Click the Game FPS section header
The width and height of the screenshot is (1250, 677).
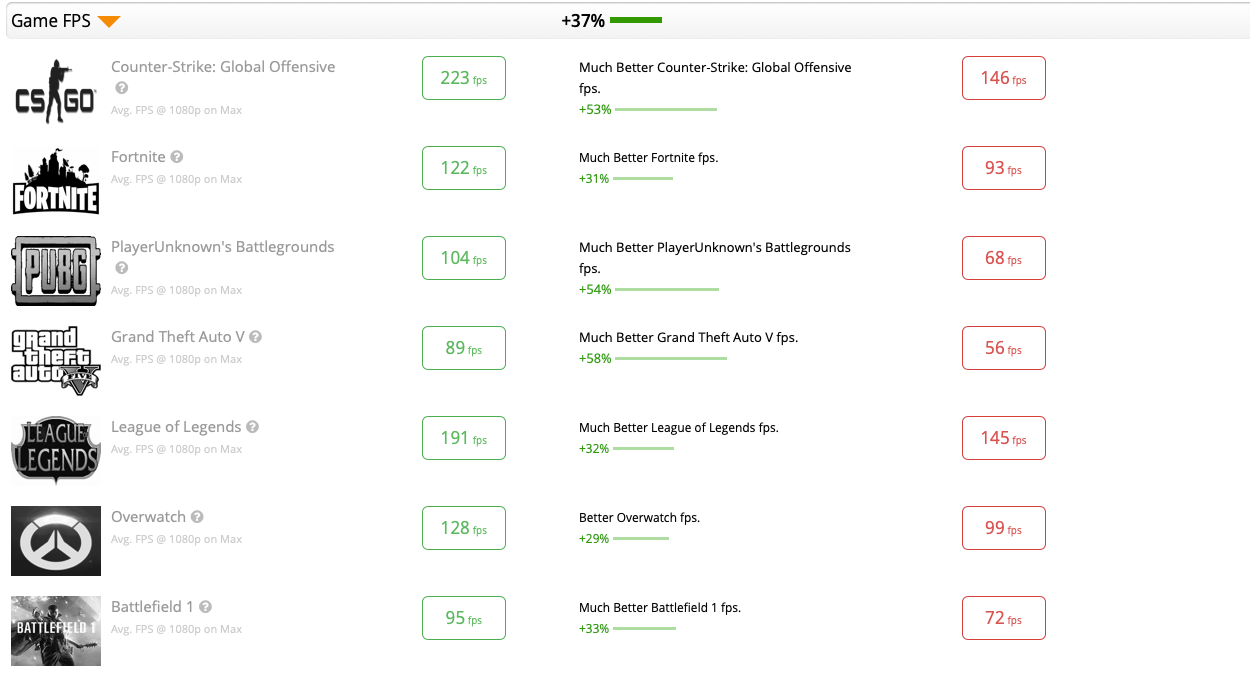tap(51, 21)
